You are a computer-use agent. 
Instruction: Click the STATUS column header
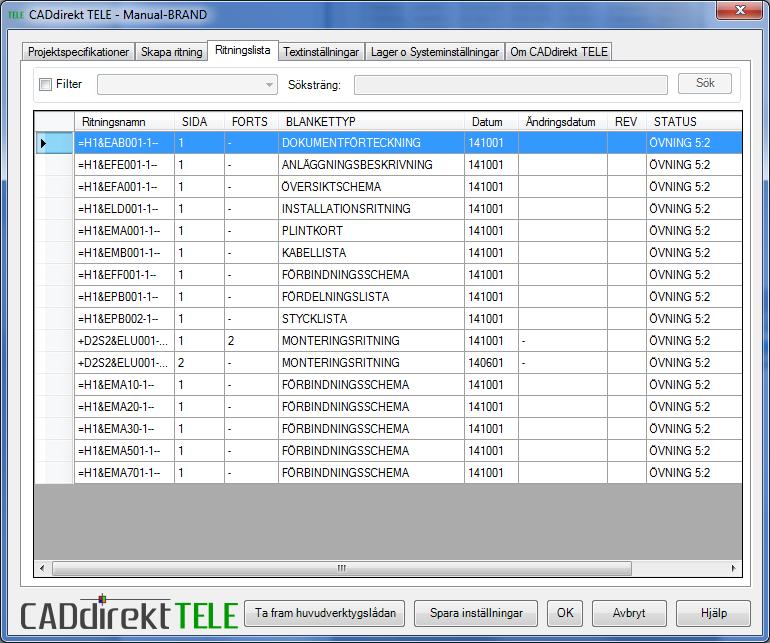[694, 122]
